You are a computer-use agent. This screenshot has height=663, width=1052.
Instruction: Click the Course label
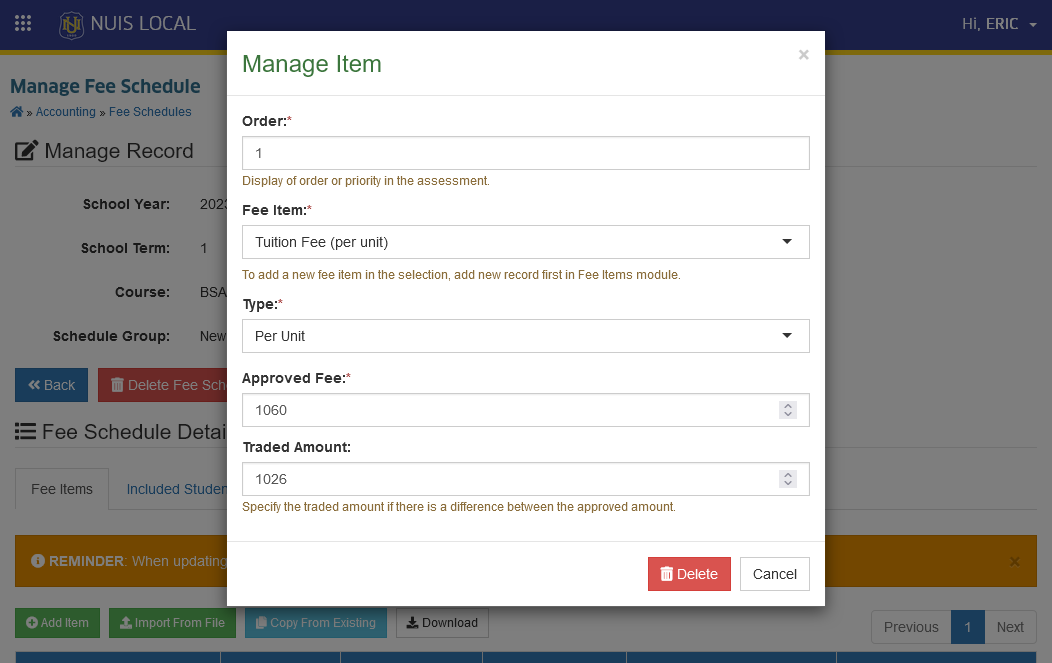142,293
